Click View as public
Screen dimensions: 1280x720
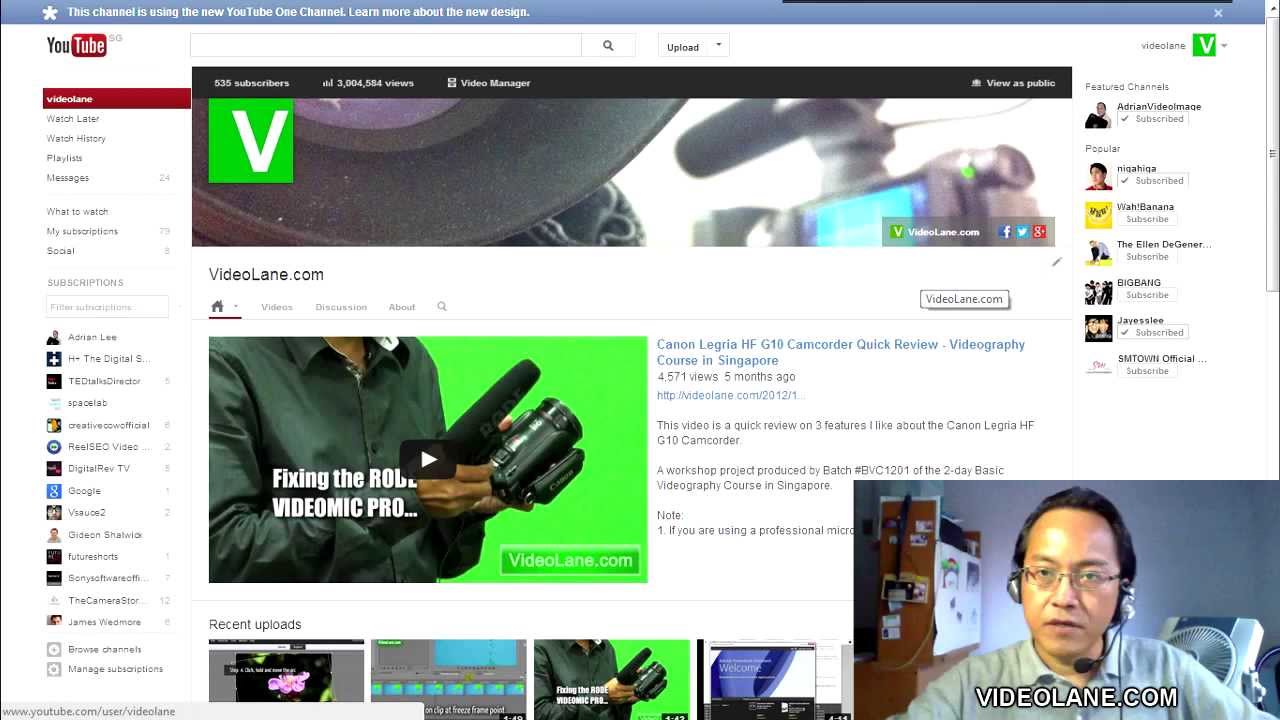click(1013, 83)
